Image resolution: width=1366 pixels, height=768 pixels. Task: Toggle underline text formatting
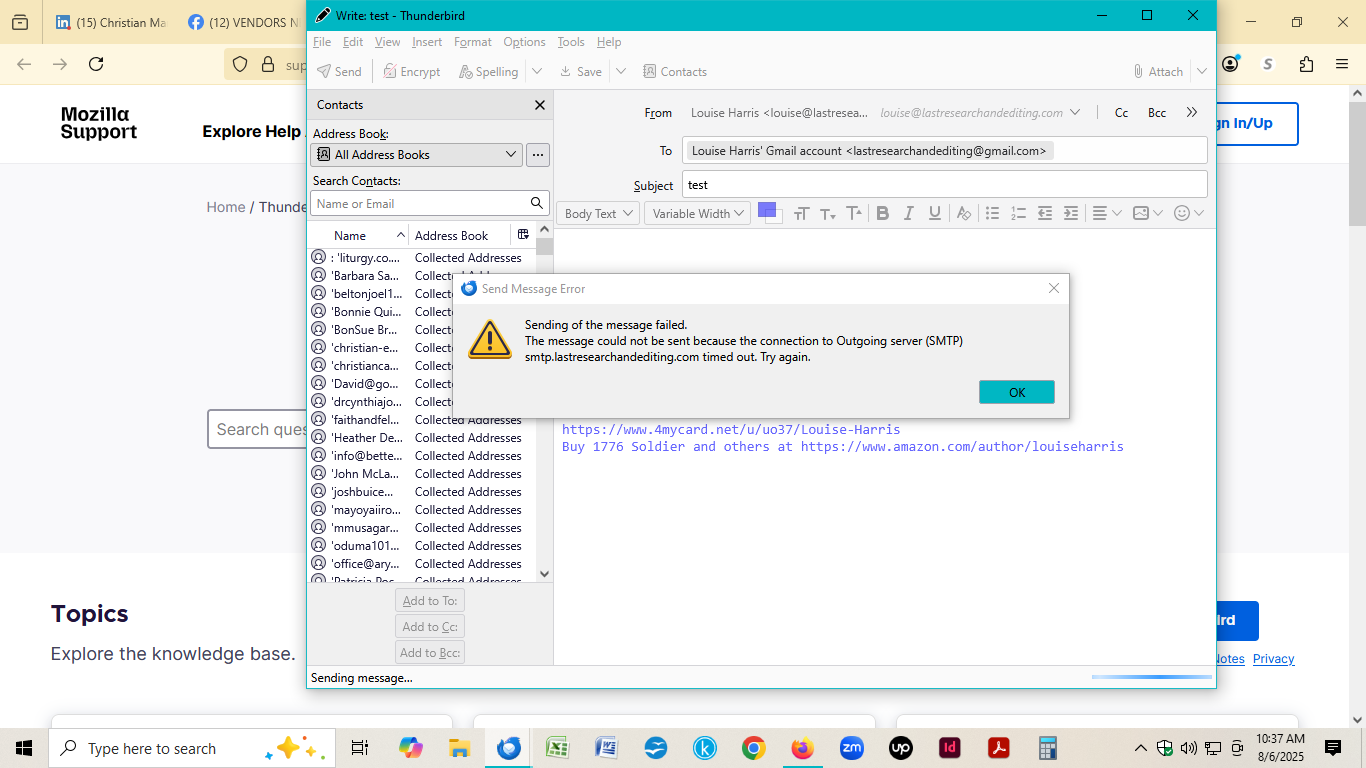(x=934, y=213)
